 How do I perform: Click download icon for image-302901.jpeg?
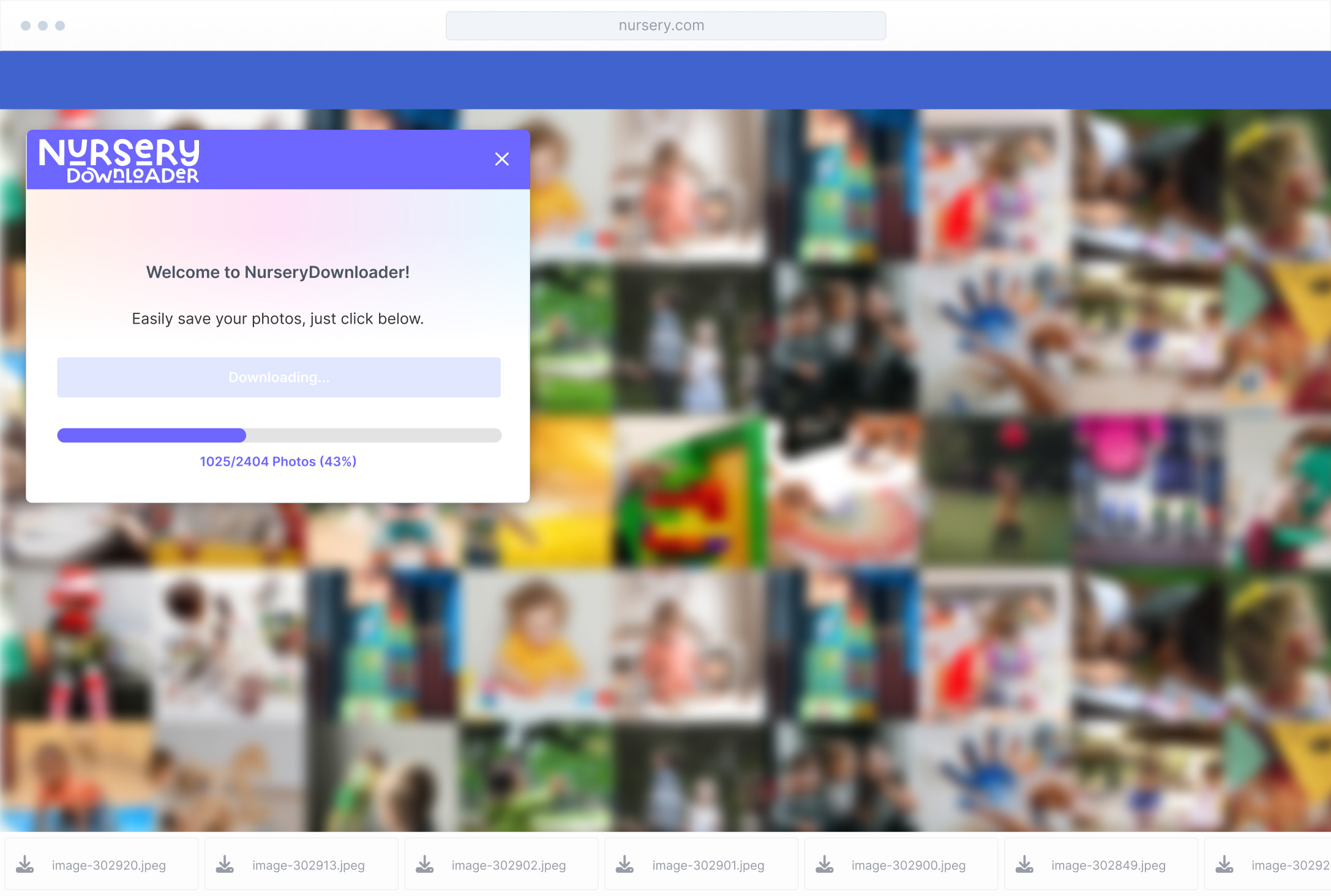point(624,864)
